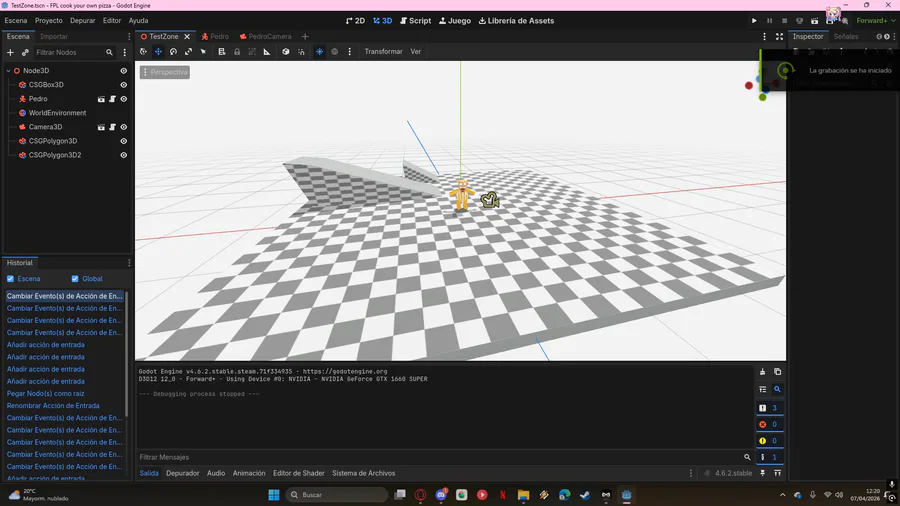Collapse duplicate messages in output
This screenshot has height=506, width=900.
pos(762,389)
